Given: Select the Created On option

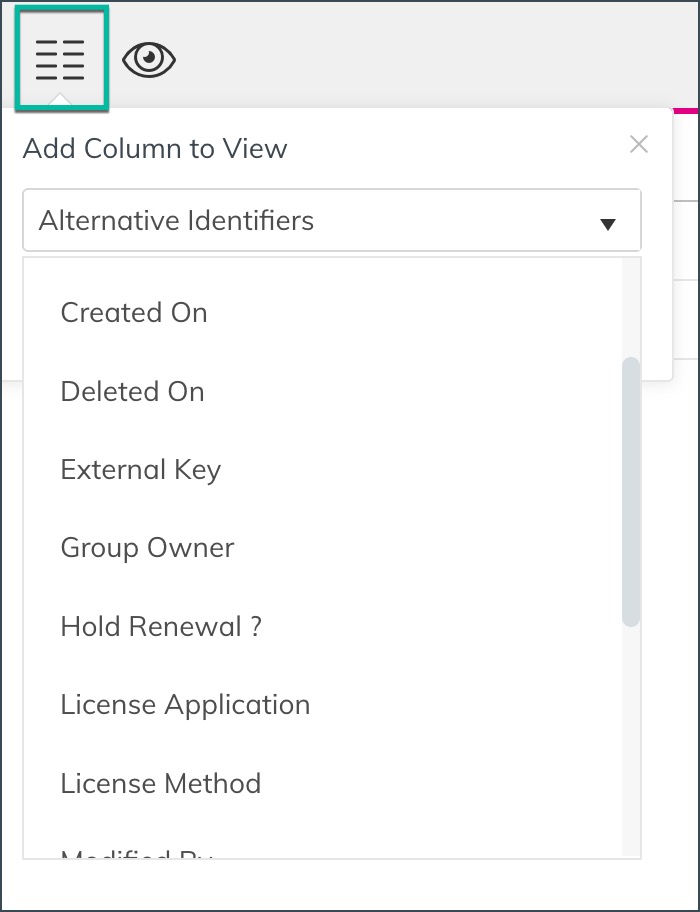Looking at the screenshot, I should pyautogui.click(x=134, y=312).
